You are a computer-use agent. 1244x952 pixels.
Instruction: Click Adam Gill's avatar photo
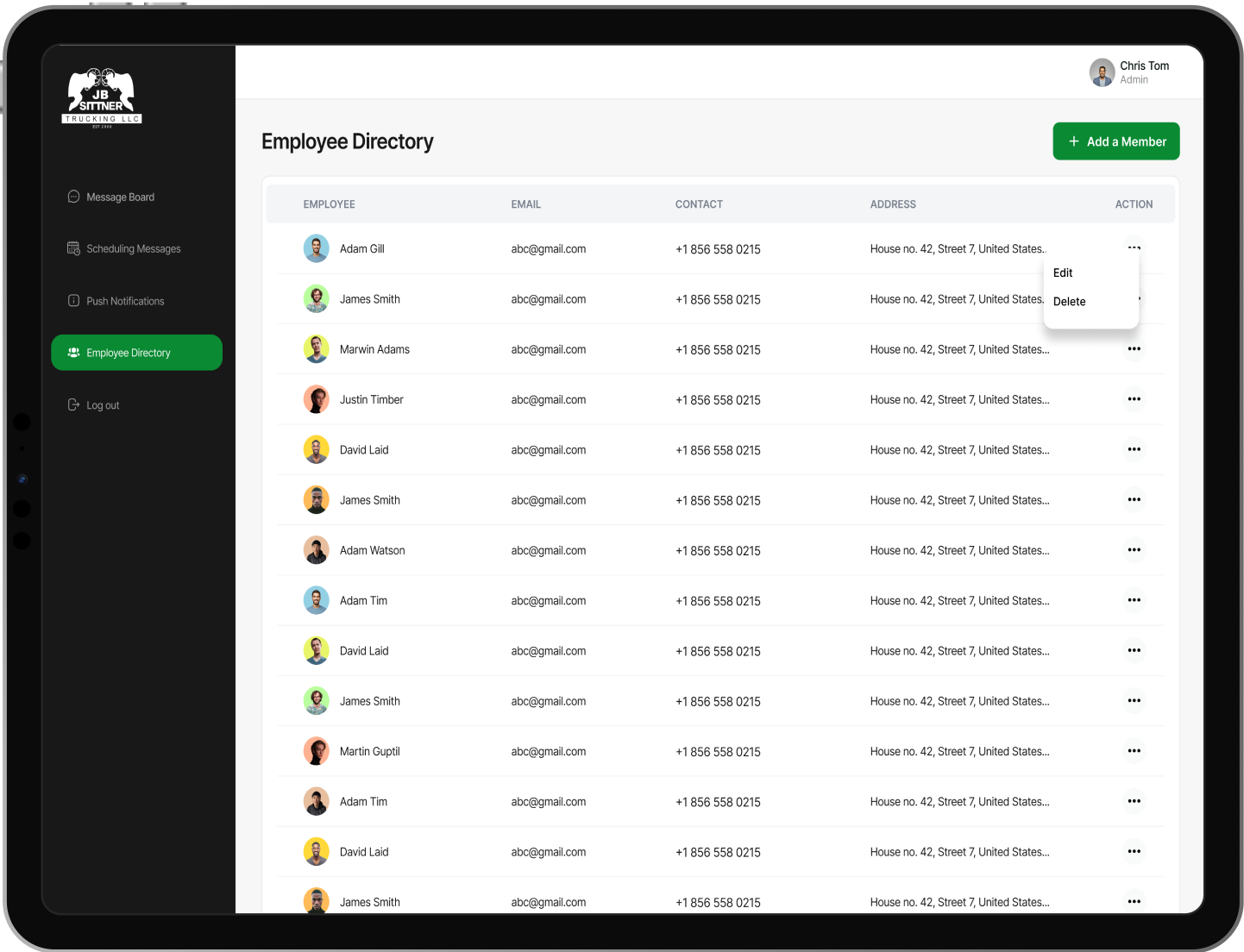(x=317, y=249)
